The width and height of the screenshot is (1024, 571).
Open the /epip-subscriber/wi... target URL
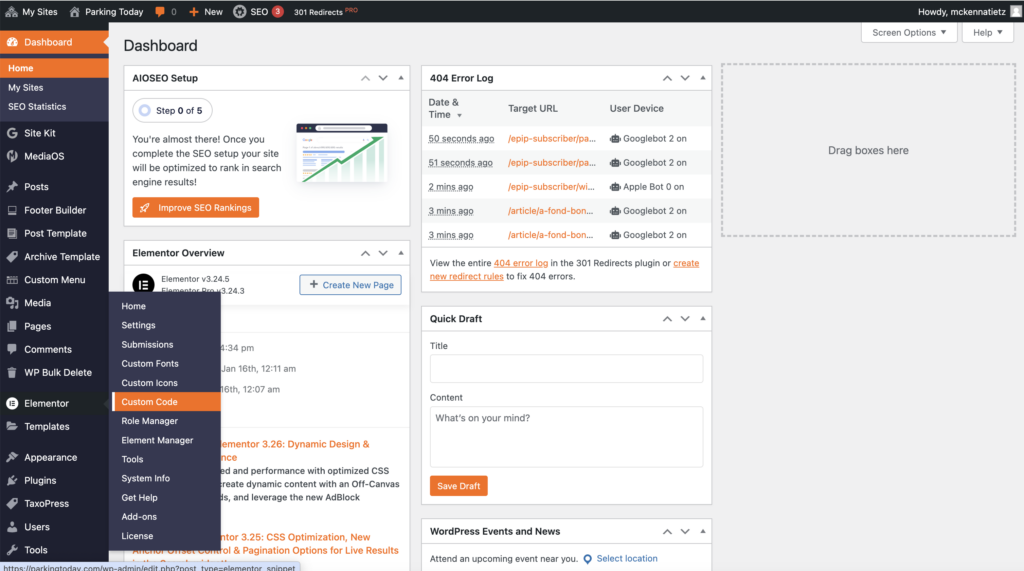[551, 187]
